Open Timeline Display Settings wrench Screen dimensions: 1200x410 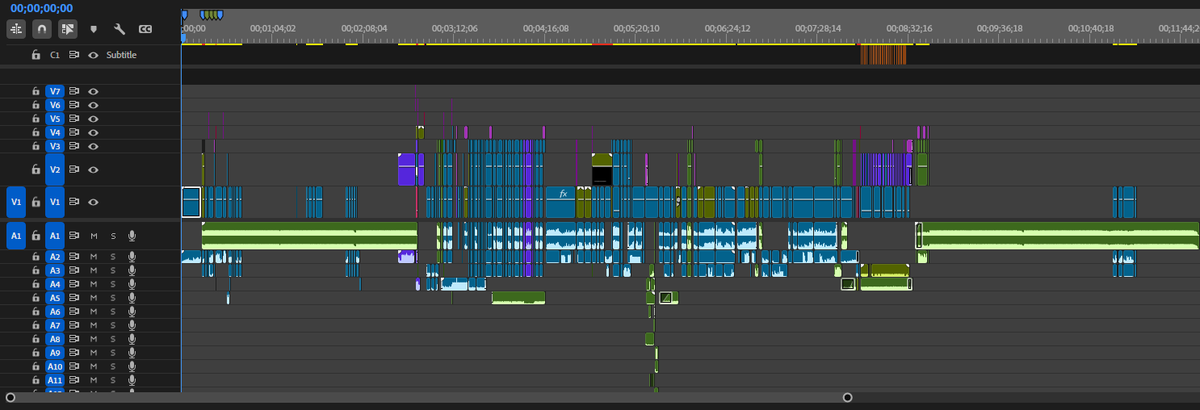119,30
